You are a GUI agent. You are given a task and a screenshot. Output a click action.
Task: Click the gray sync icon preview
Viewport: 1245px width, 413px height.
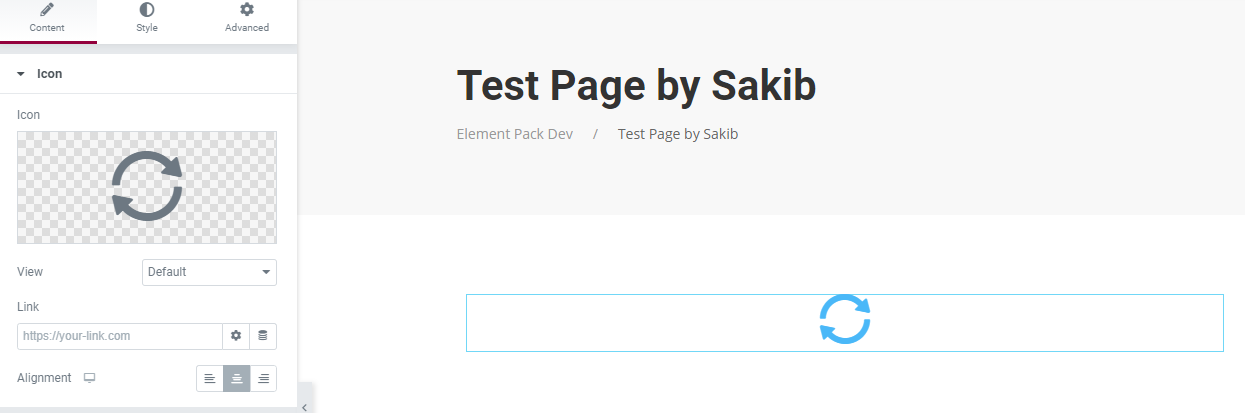pyautogui.click(x=147, y=186)
